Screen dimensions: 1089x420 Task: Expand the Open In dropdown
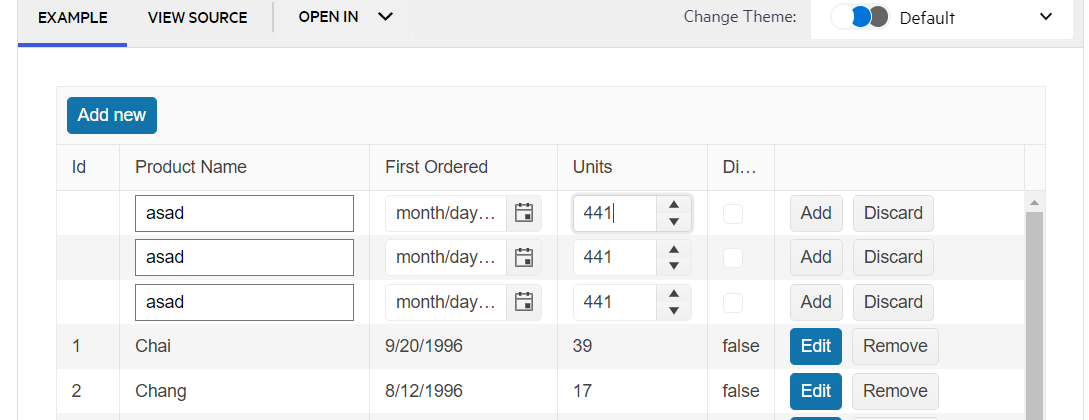click(345, 17)
